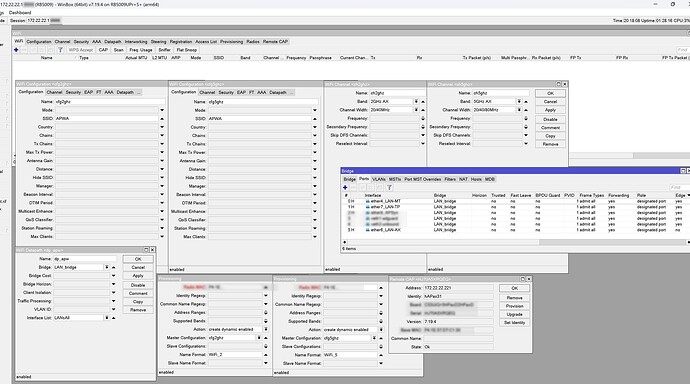This screenshot has width=690, height=384.
Task: Click OK in the WiFi Channel ch5ghz window
Action: tap(550, 93)
